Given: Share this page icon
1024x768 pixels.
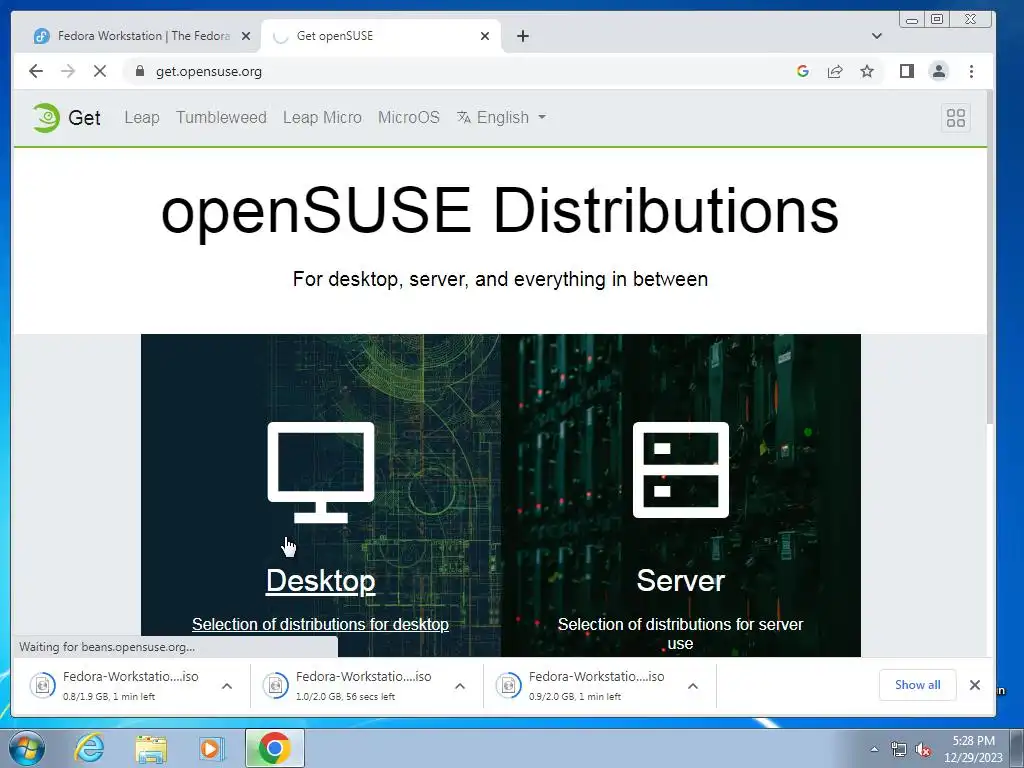Looking at the screenshot, I should tap(835, 71).
